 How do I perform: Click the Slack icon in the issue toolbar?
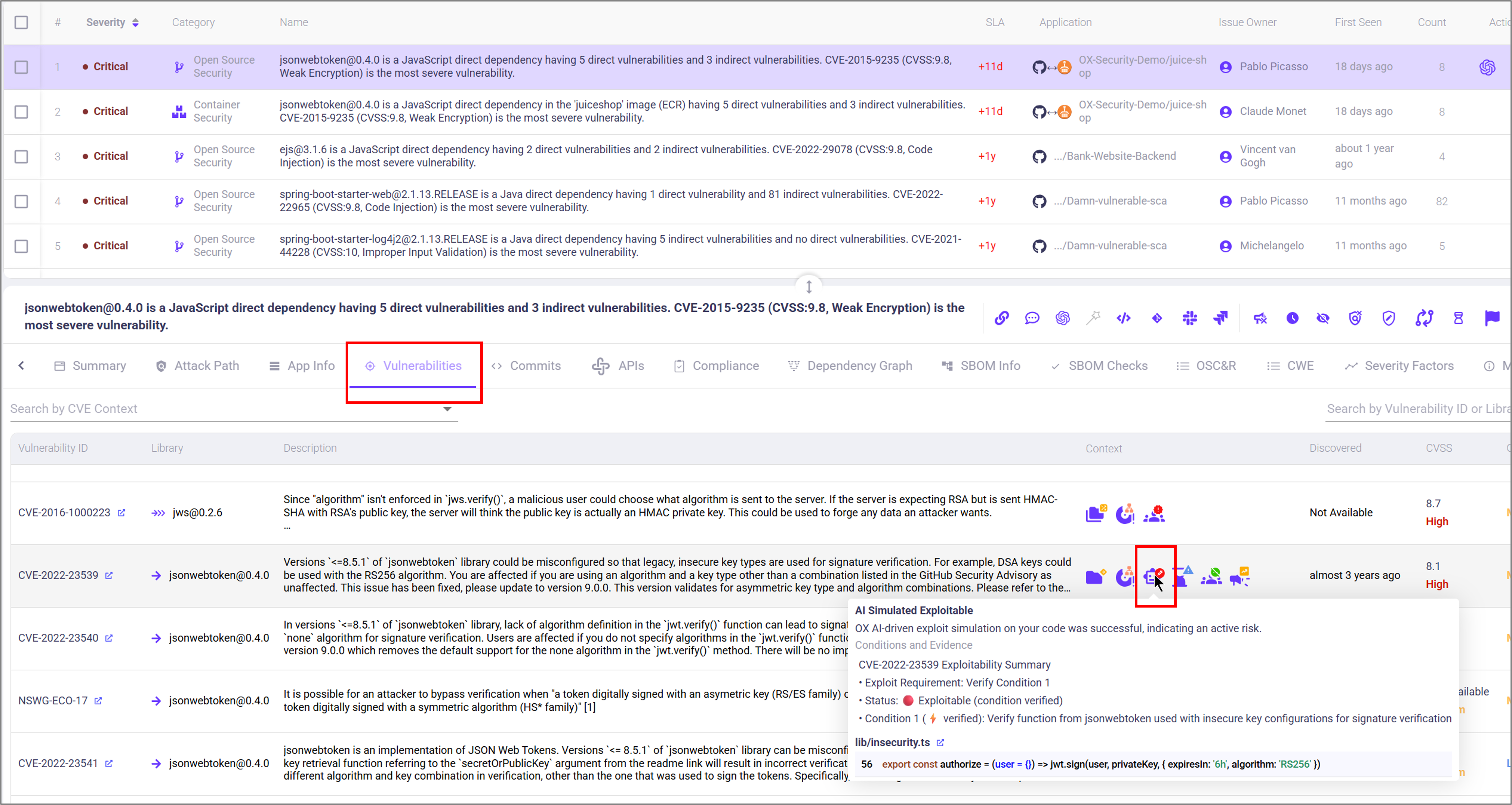pyautogui.click(x=1190, y=318)
